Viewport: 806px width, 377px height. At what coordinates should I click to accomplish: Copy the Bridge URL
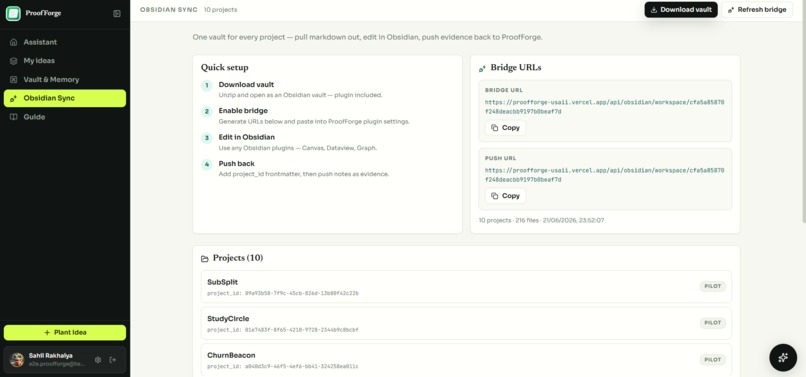pos(505,128)
